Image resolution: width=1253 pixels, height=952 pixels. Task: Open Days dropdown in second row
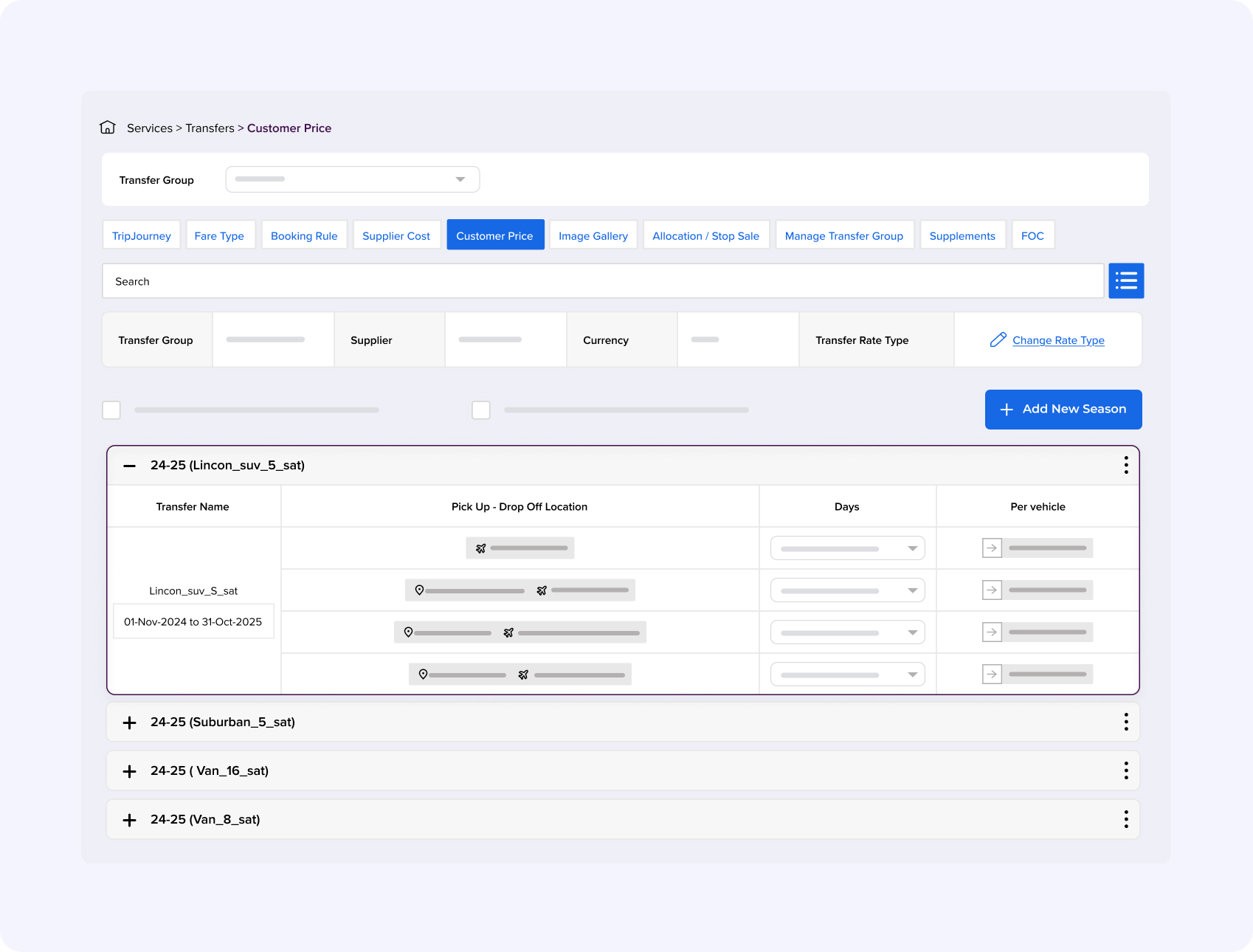847,590
